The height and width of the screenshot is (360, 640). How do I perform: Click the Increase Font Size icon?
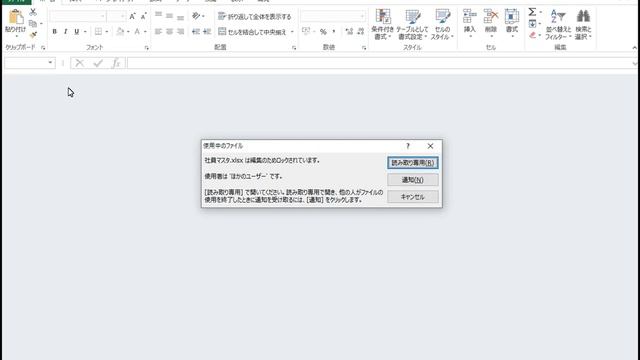[132, 16]
